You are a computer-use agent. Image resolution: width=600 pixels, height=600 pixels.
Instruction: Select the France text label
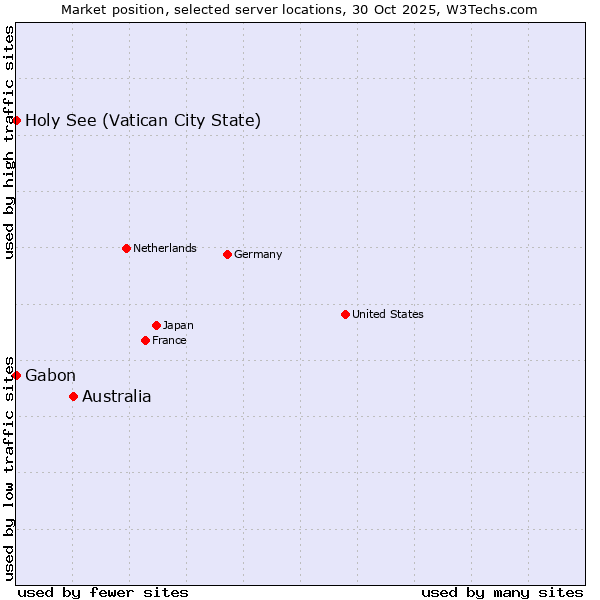tap(169, 340)
